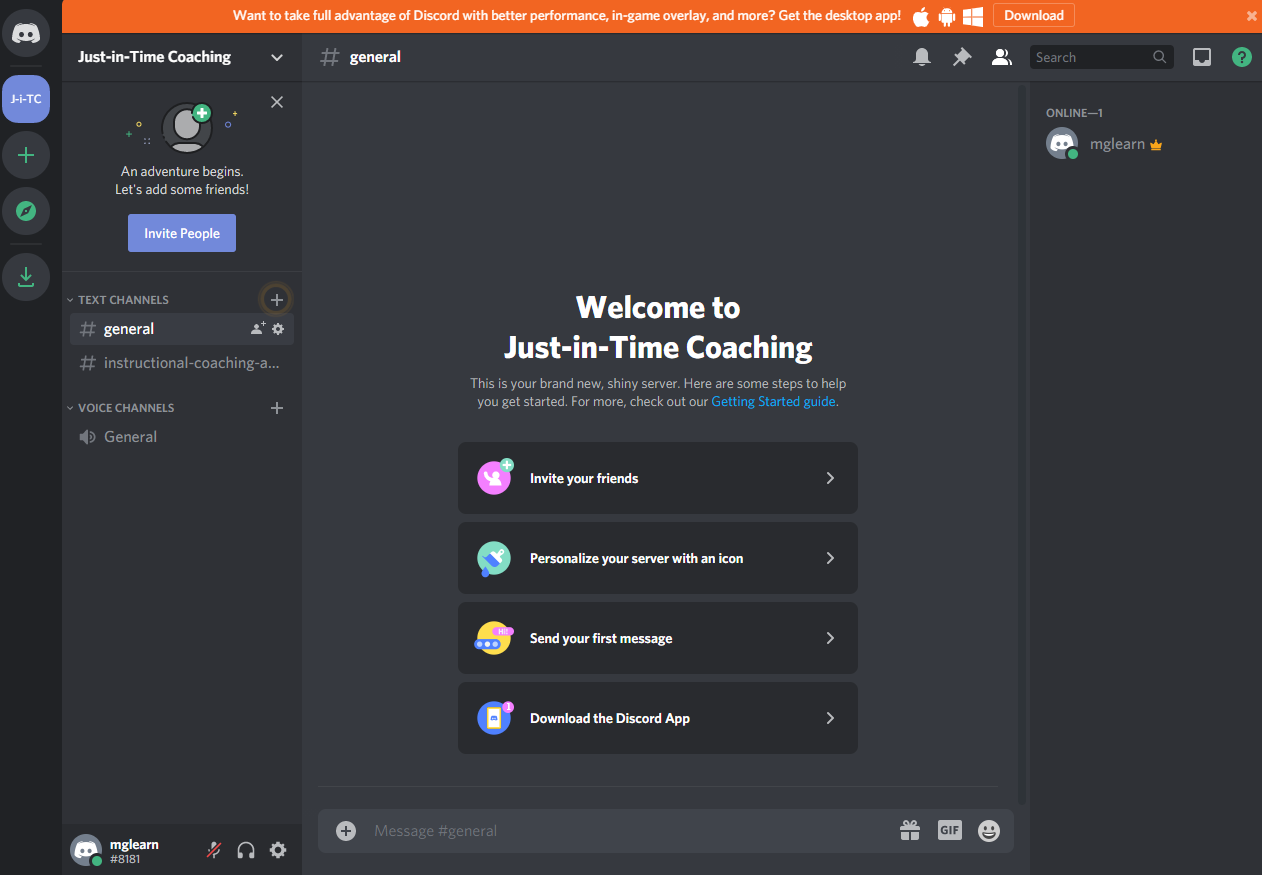This screenshot has height=875, width=1262.
Task: Dismiss the orange desktop app banner
Action: [x=1251, y=16]
